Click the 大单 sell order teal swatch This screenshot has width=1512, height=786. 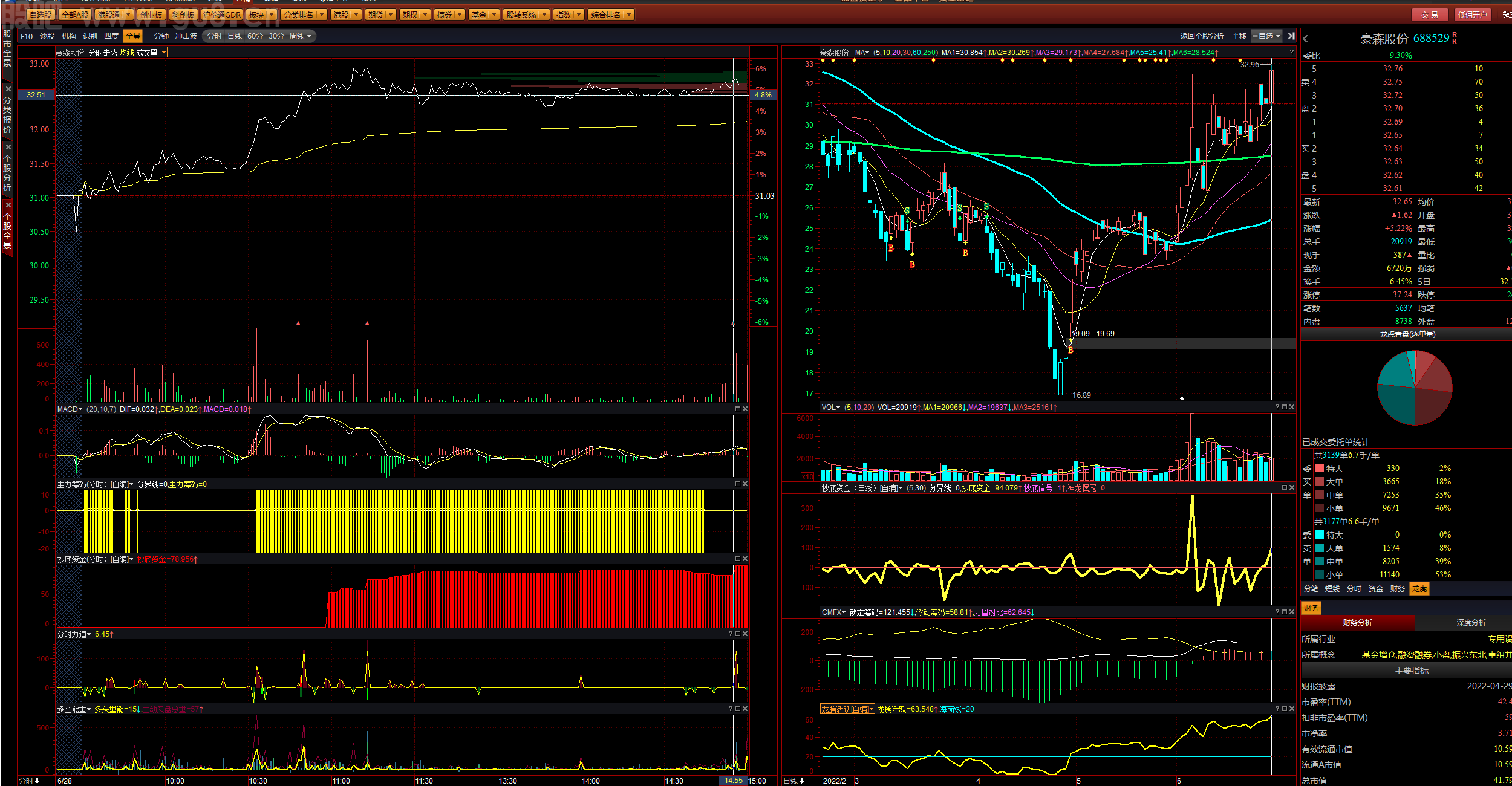(1320, 548)
